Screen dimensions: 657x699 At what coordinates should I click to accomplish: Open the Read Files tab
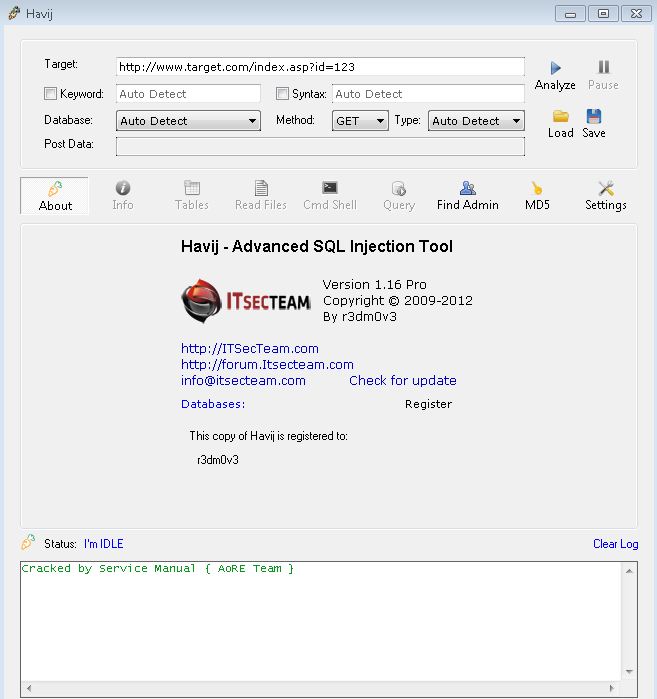(x=261, y=196)
